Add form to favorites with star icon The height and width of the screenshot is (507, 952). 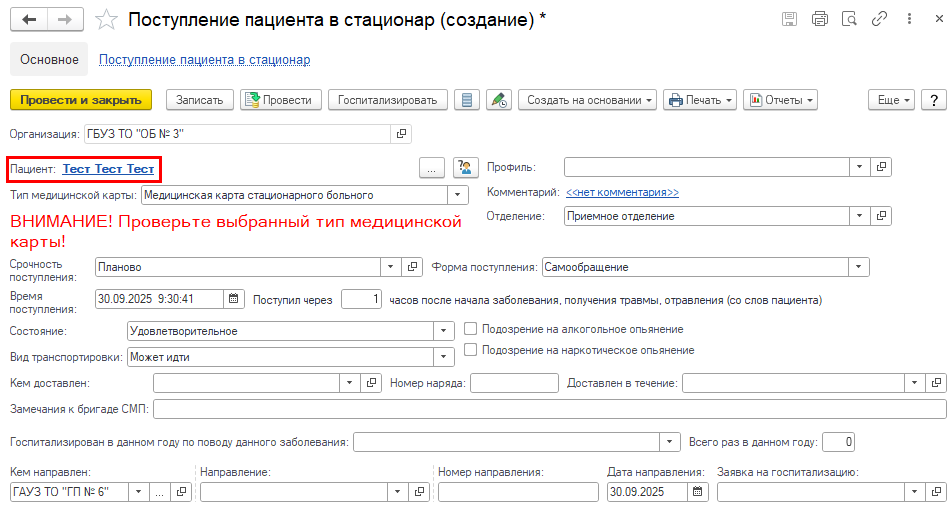[x=107, y=20]
